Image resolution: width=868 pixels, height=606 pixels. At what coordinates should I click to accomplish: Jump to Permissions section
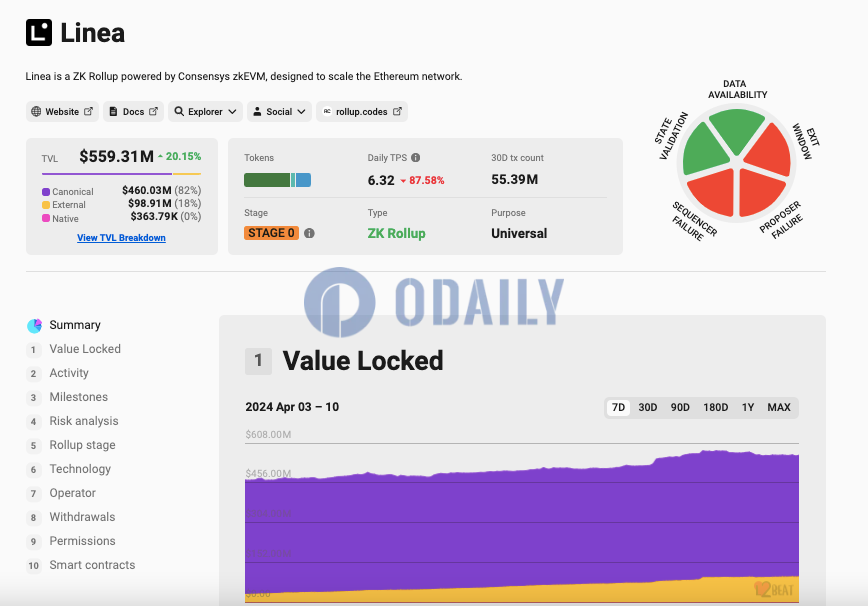pyautogui.click(x=82, y=541)
